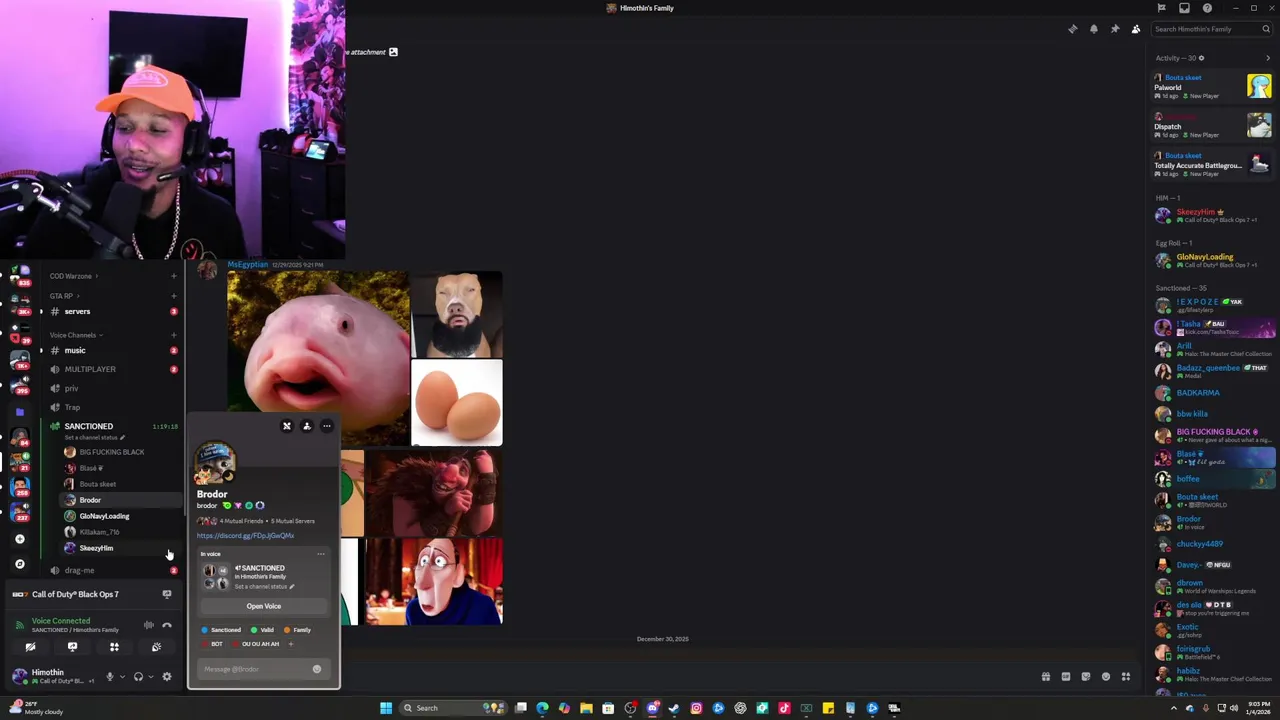This screenshot has height=720, width=1280.
Task: Open game overlay icon beside Black Ops 7
Action: [167, 594]
